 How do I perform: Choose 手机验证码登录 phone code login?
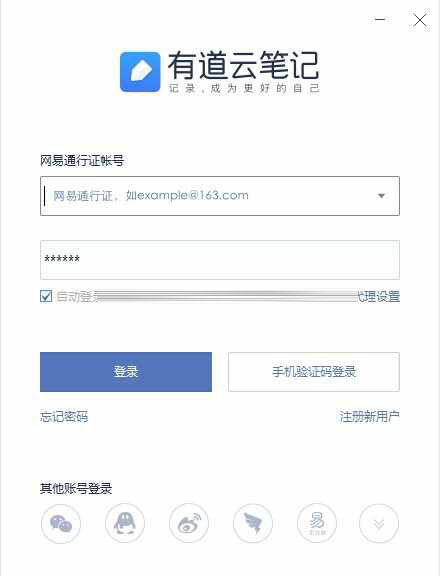(x=314, y=372)
